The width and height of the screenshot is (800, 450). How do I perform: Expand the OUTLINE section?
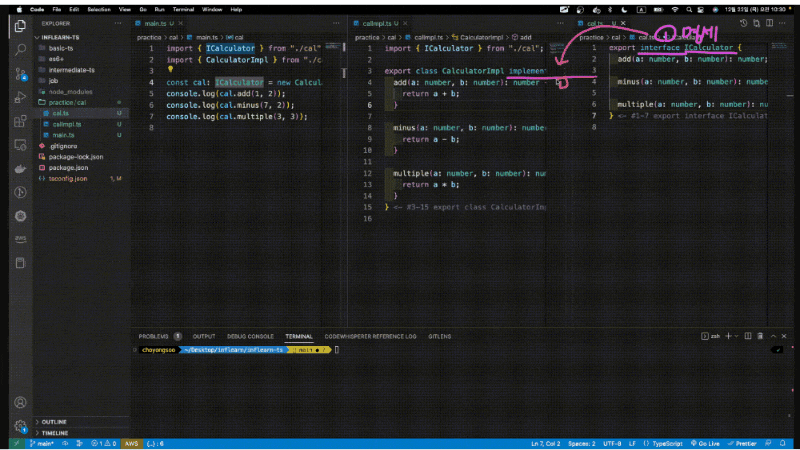(56, 421)
